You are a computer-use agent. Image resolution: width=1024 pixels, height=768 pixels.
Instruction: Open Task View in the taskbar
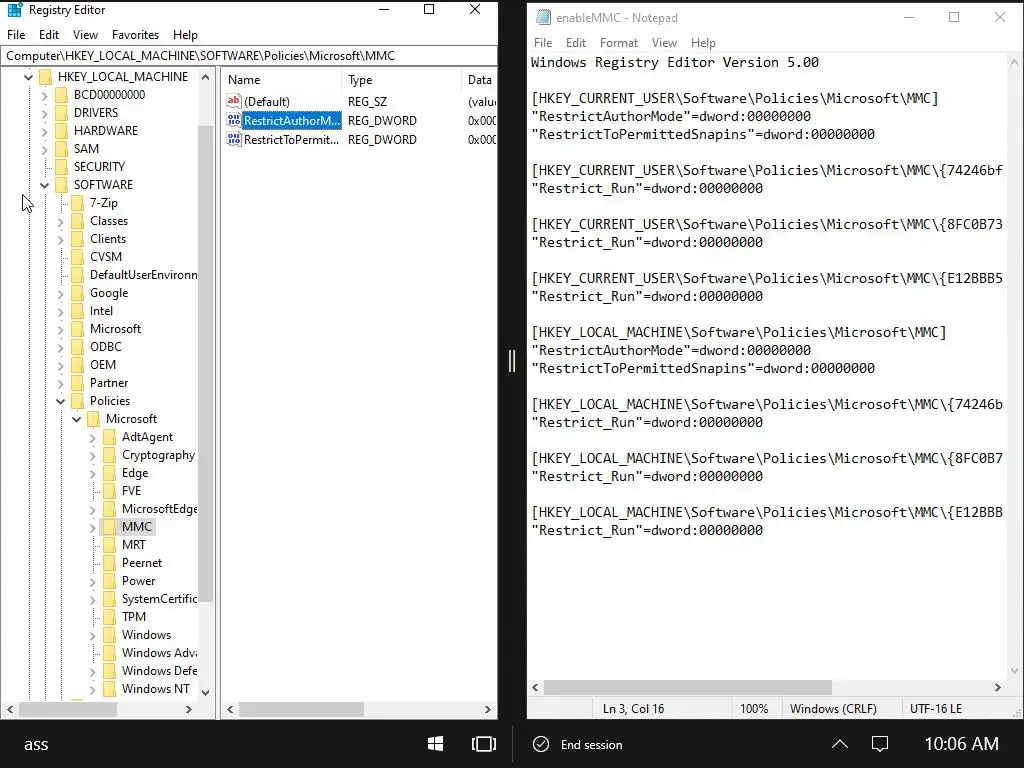tap(484, 744)
